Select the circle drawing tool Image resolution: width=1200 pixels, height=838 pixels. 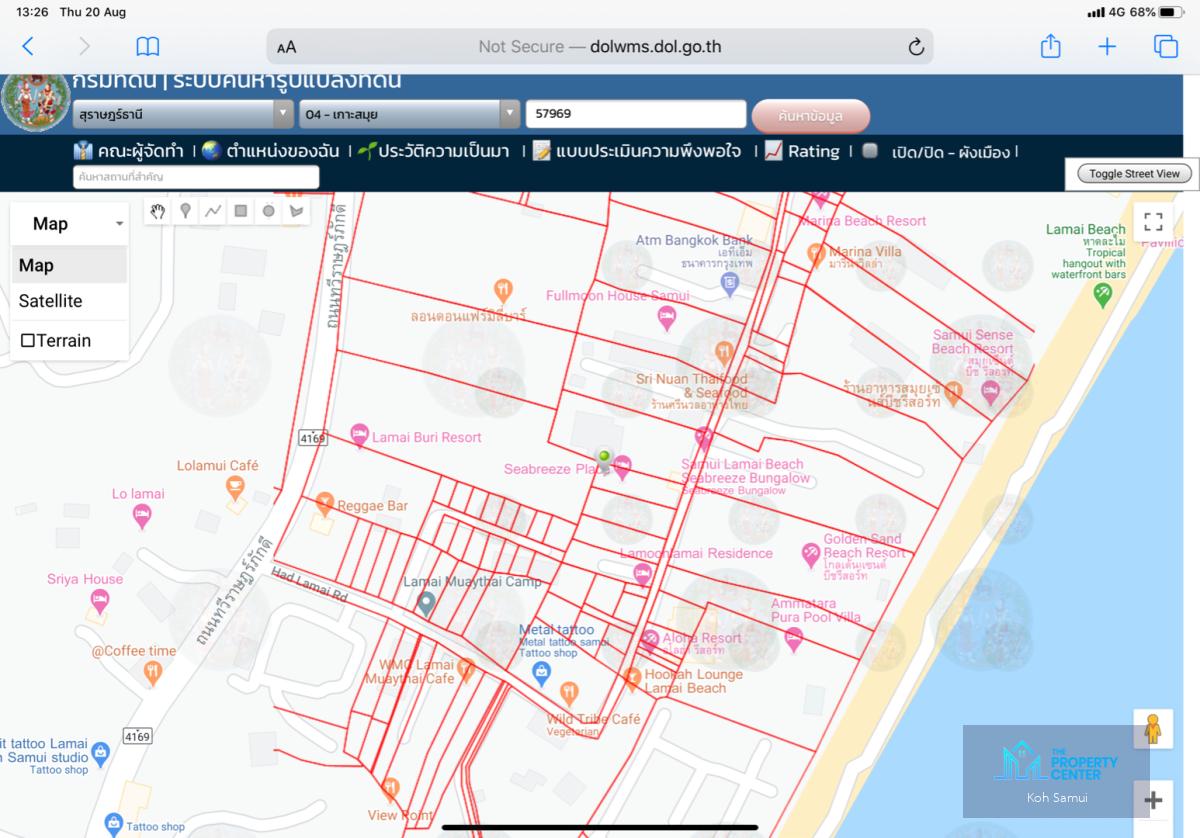[x=269, y=210]
